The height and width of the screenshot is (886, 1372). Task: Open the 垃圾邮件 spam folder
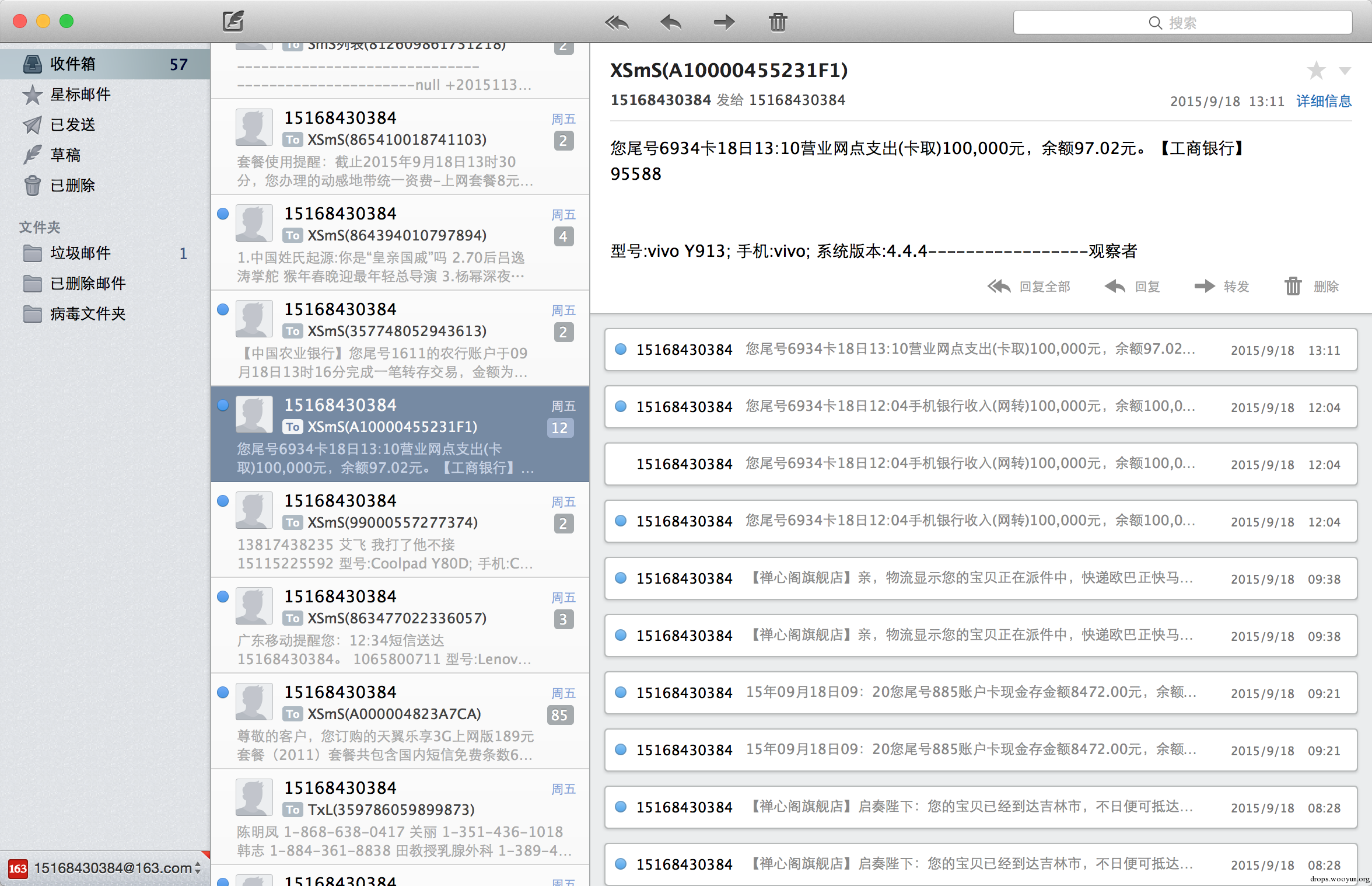tap(105, 253)
